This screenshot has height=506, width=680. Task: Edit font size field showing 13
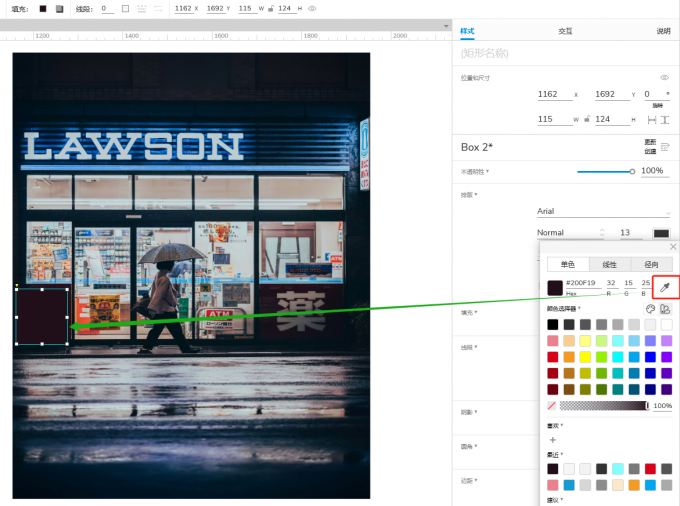631,233
